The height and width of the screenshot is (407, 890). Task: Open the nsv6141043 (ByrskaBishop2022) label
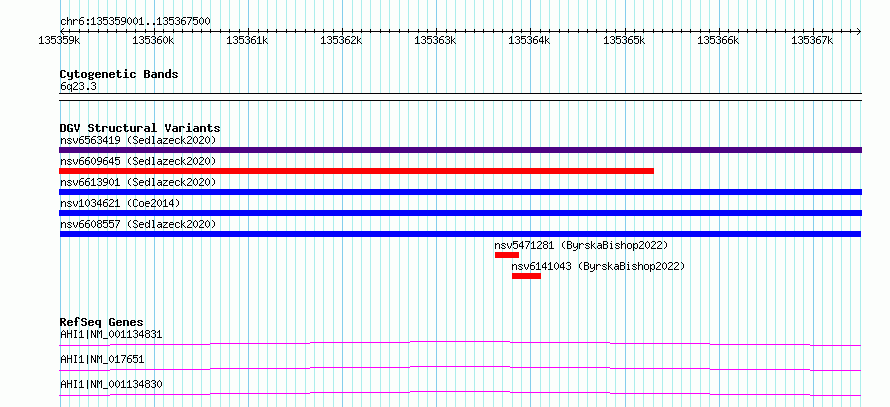(598, 266)
